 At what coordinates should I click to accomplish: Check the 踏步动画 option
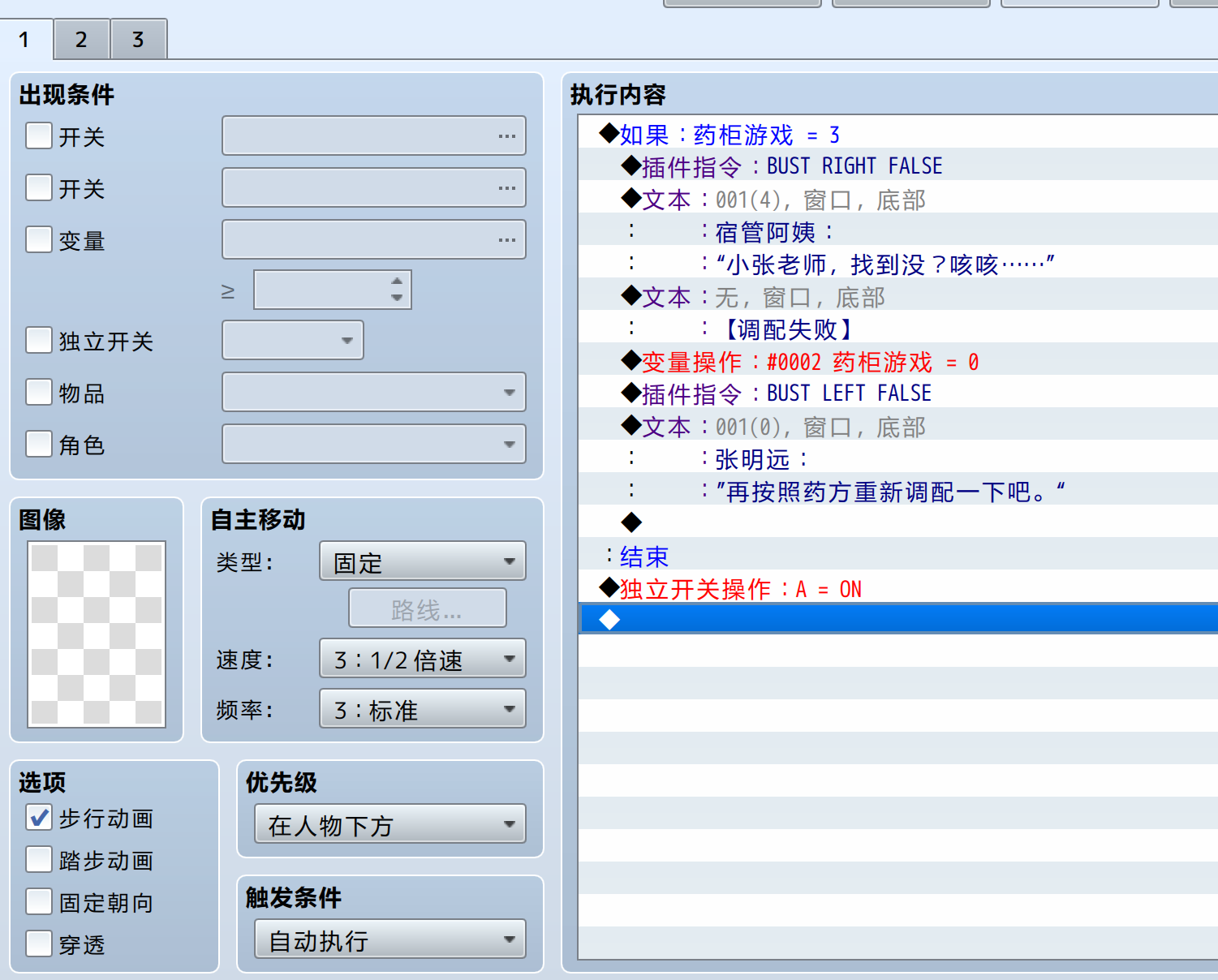39,859
